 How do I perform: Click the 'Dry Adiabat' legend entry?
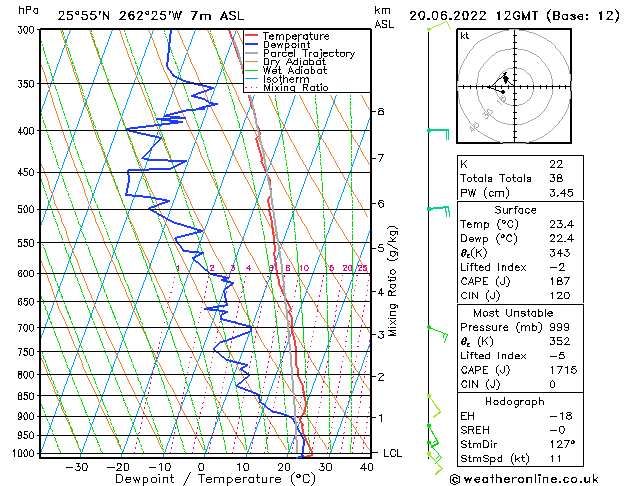click(x=294, y=62)
